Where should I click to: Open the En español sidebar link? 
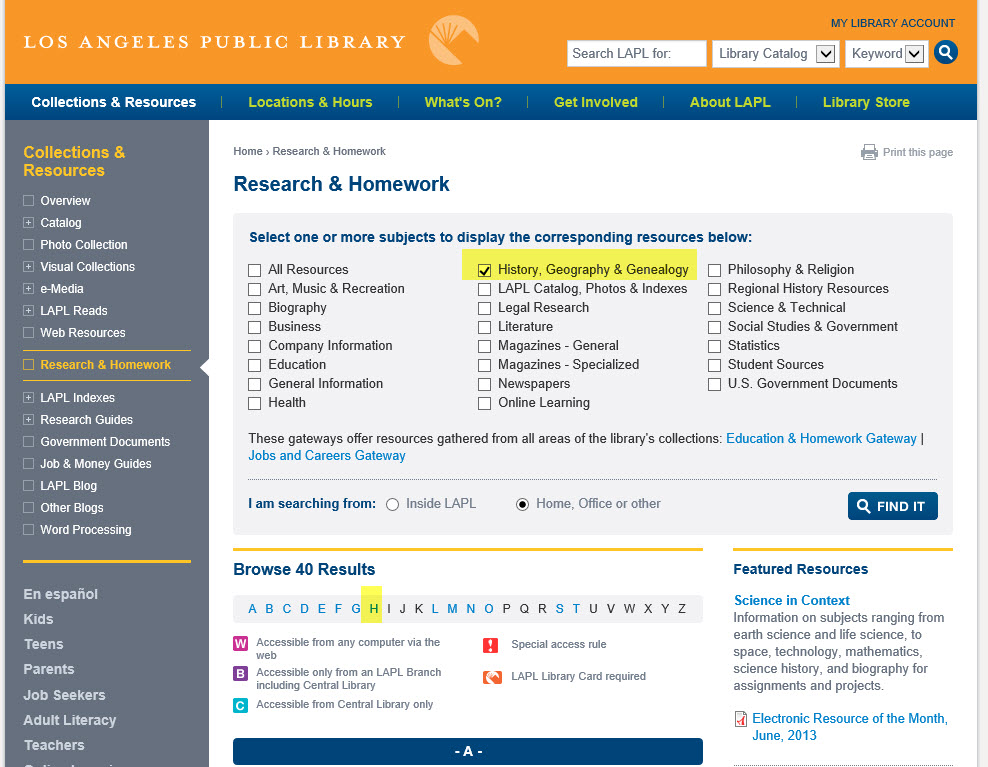(60, 594)
